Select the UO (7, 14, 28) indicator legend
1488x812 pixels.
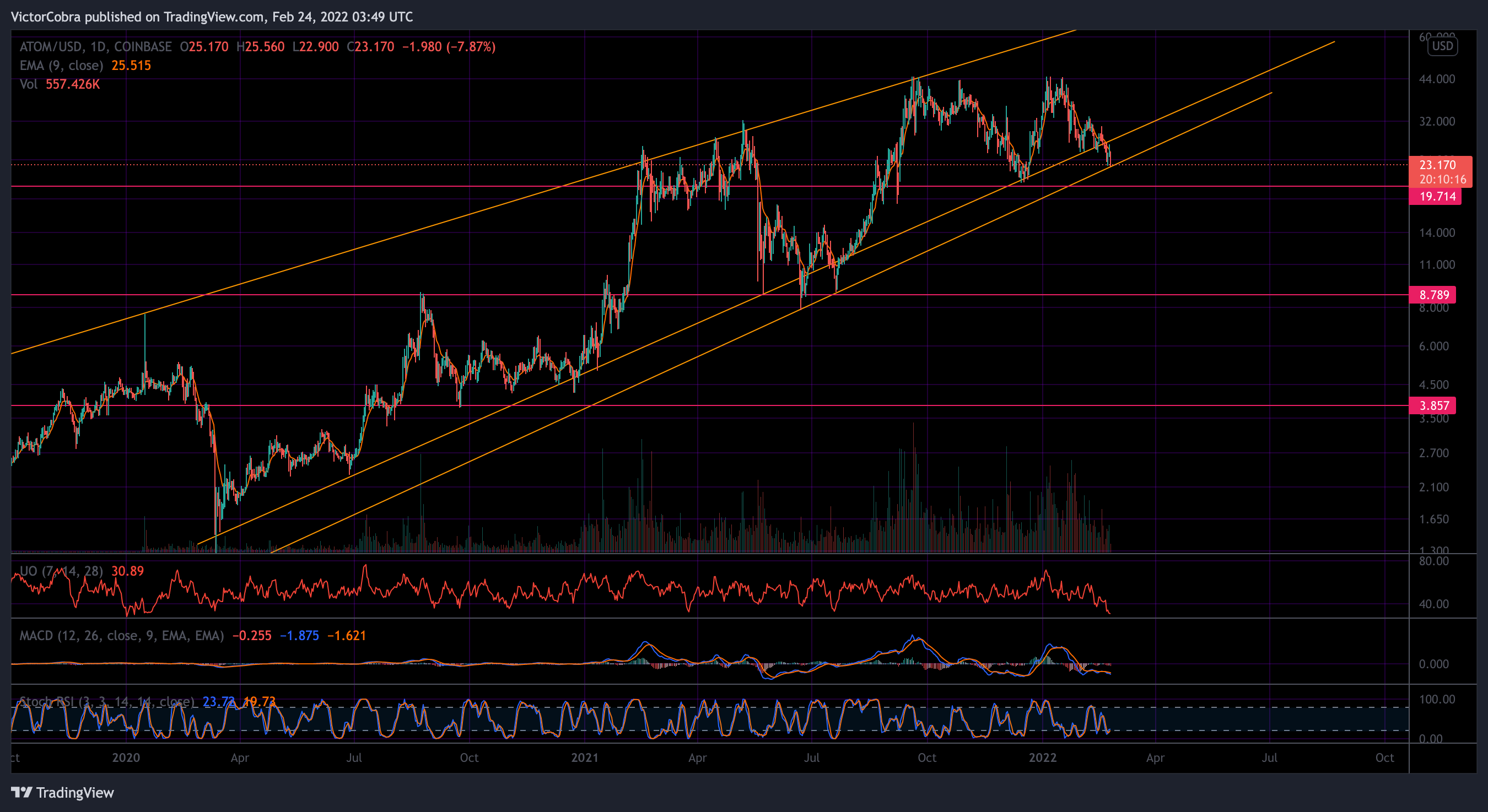(61, 571)
